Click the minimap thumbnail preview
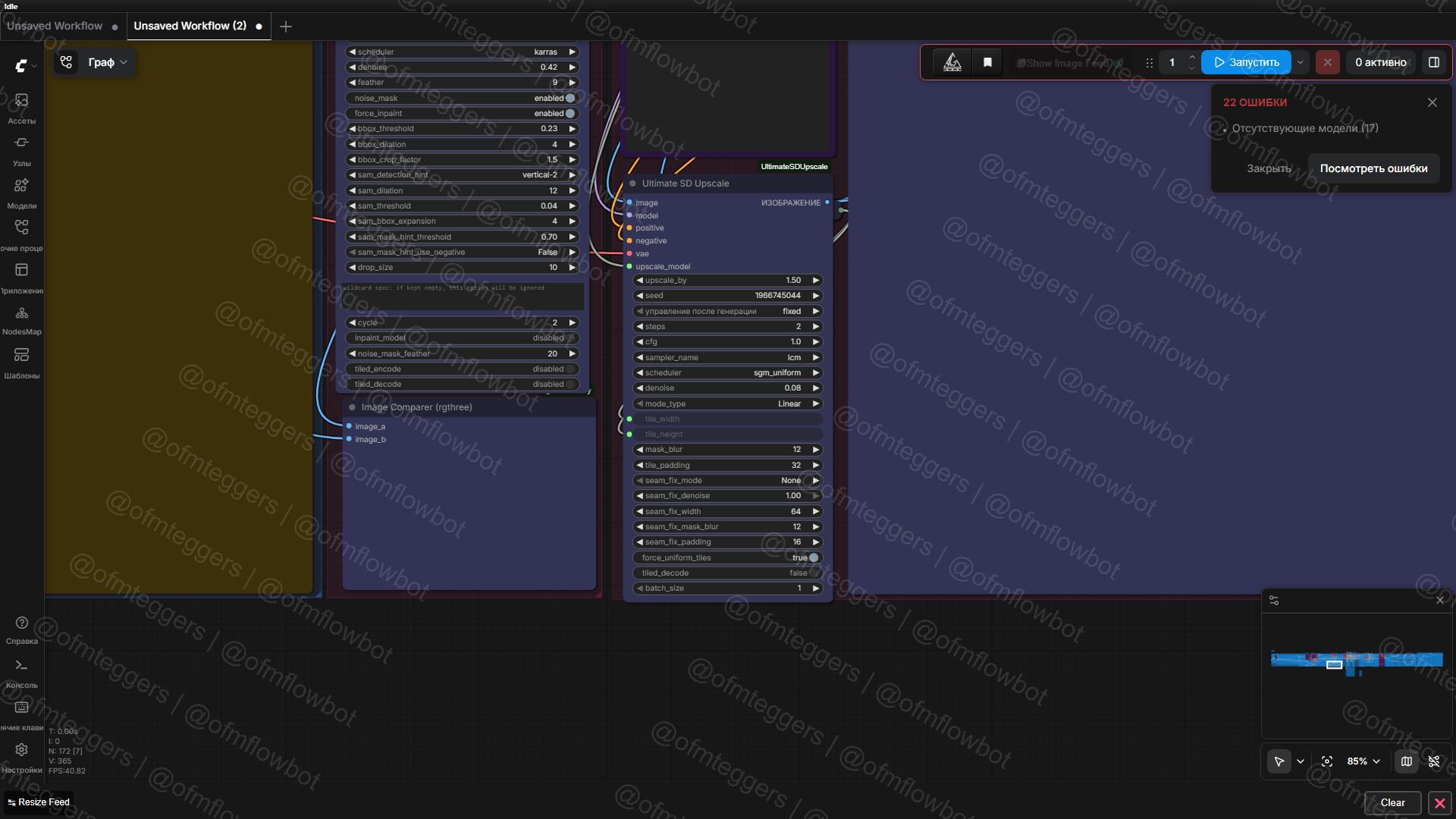1456x819 pixels. [x=1356, y=660]
